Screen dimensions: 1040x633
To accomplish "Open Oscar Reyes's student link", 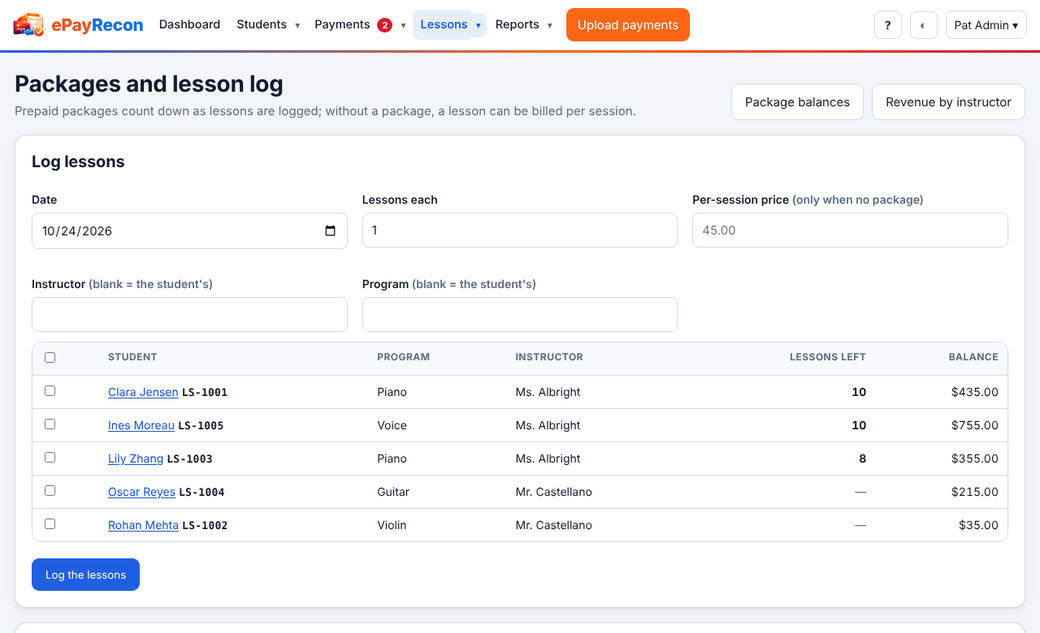I will point(141,492).
